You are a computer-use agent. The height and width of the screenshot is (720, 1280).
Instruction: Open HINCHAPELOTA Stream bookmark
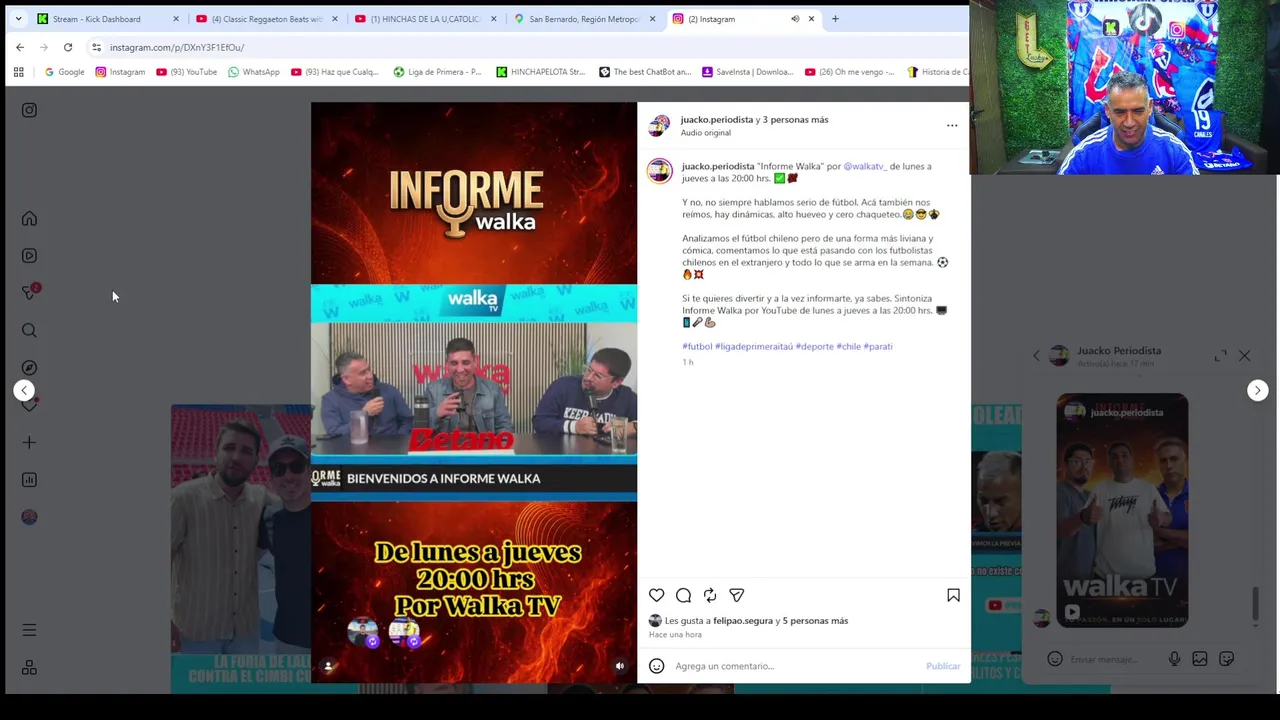click(541, 72)
